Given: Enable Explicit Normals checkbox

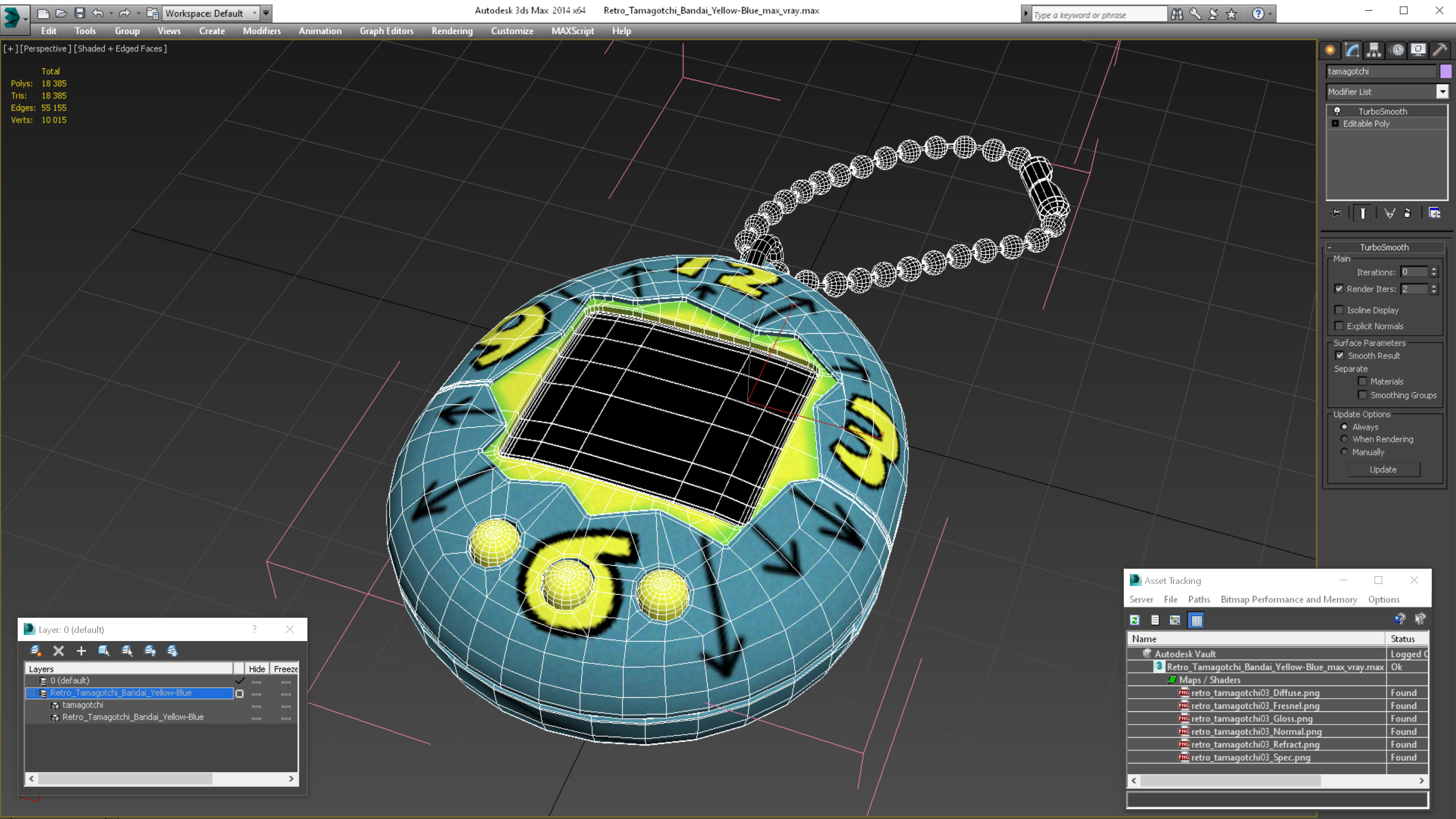Looking at the screenshot, I should [1339, 326].
